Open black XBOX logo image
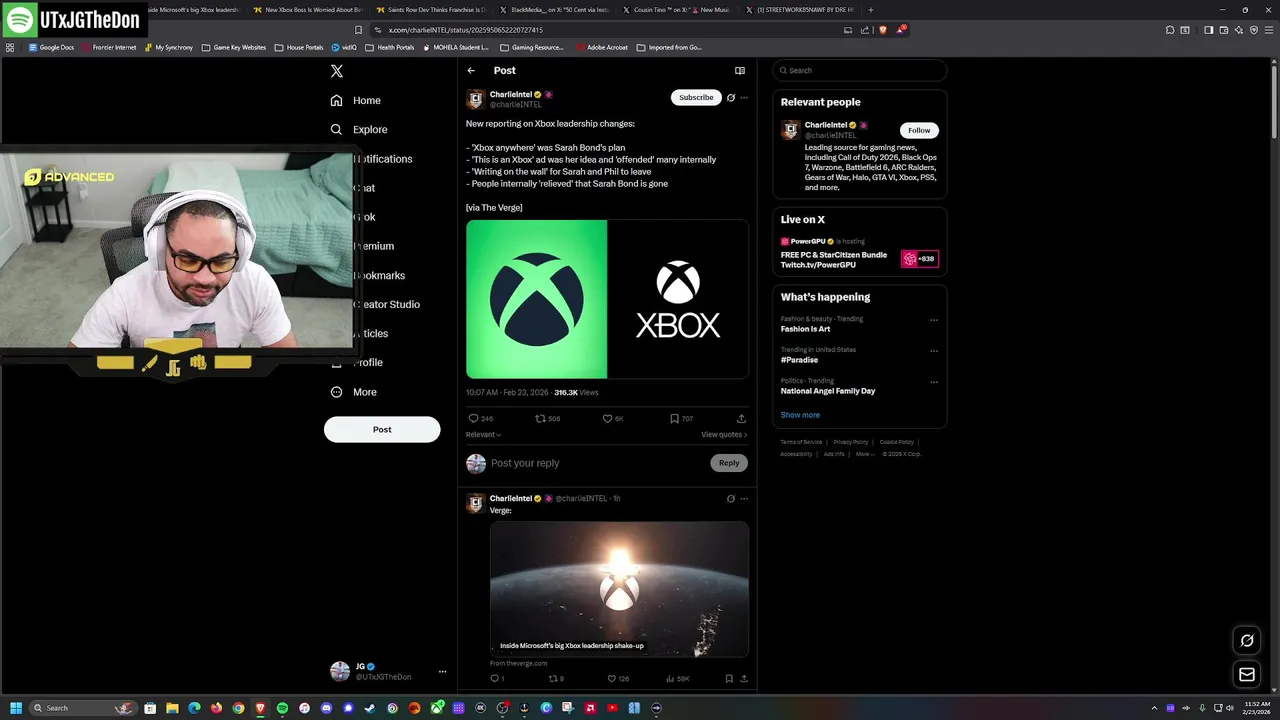 [678, 299]
